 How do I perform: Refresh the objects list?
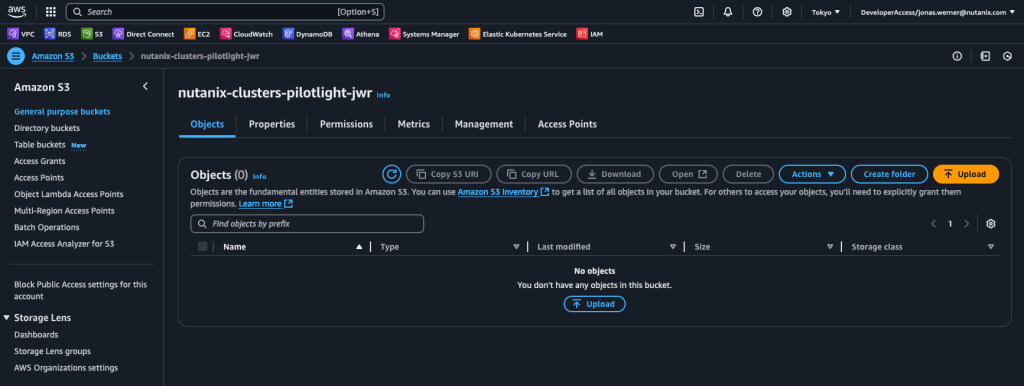(x=391, y=174)
